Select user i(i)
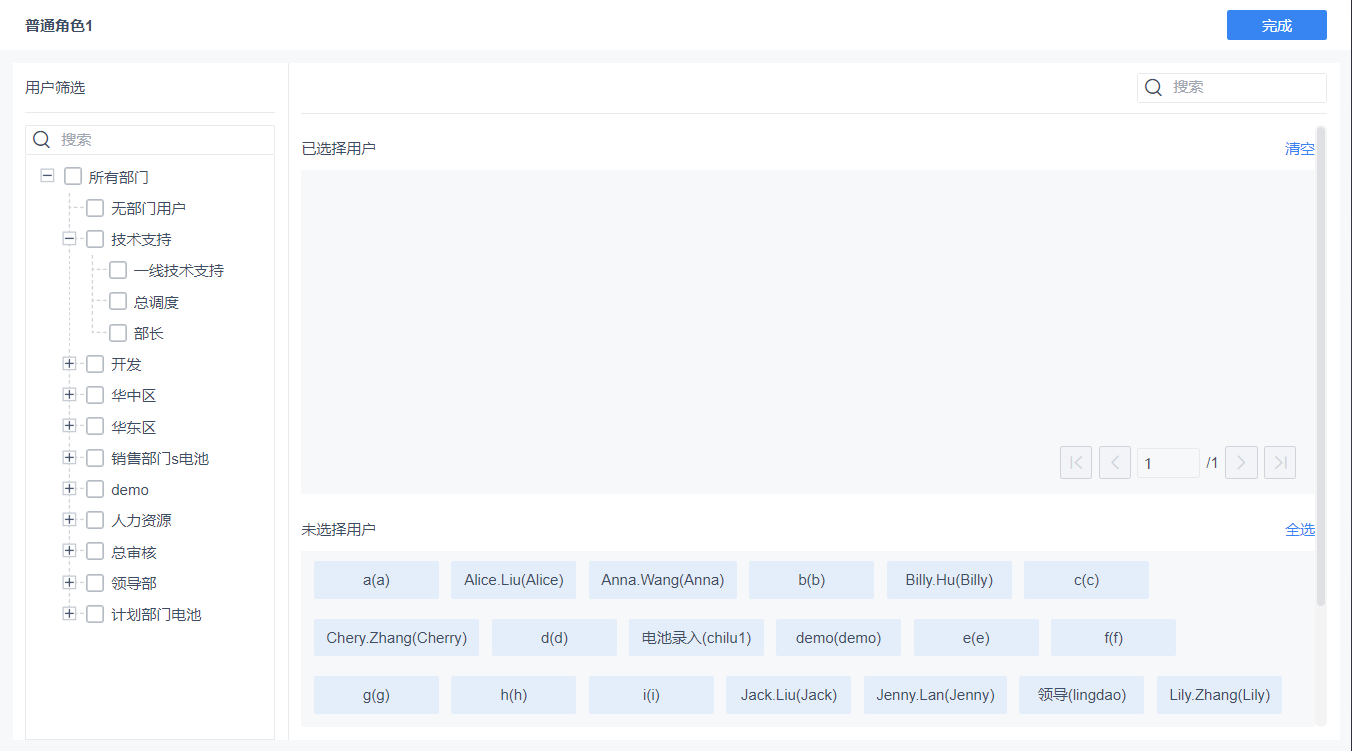This screenshot has height=751, width=1352. (651, 695)
